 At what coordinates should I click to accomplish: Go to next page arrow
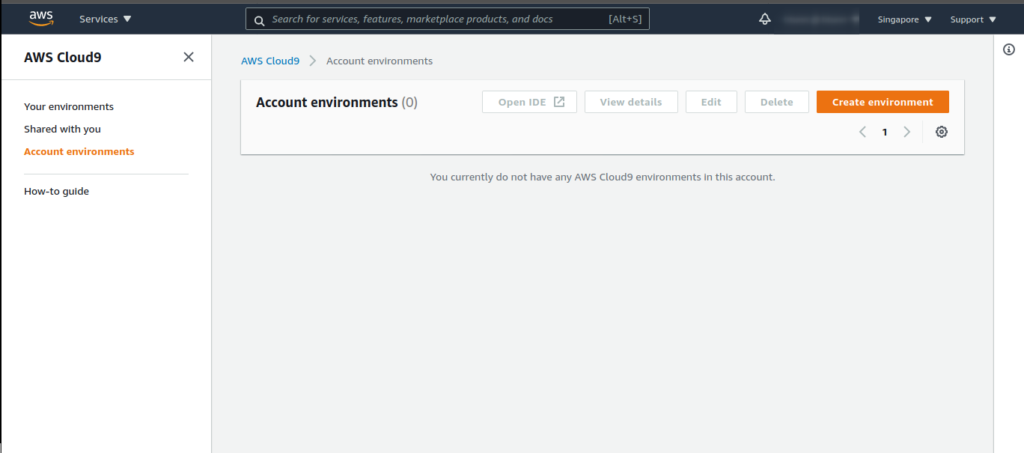906,132
